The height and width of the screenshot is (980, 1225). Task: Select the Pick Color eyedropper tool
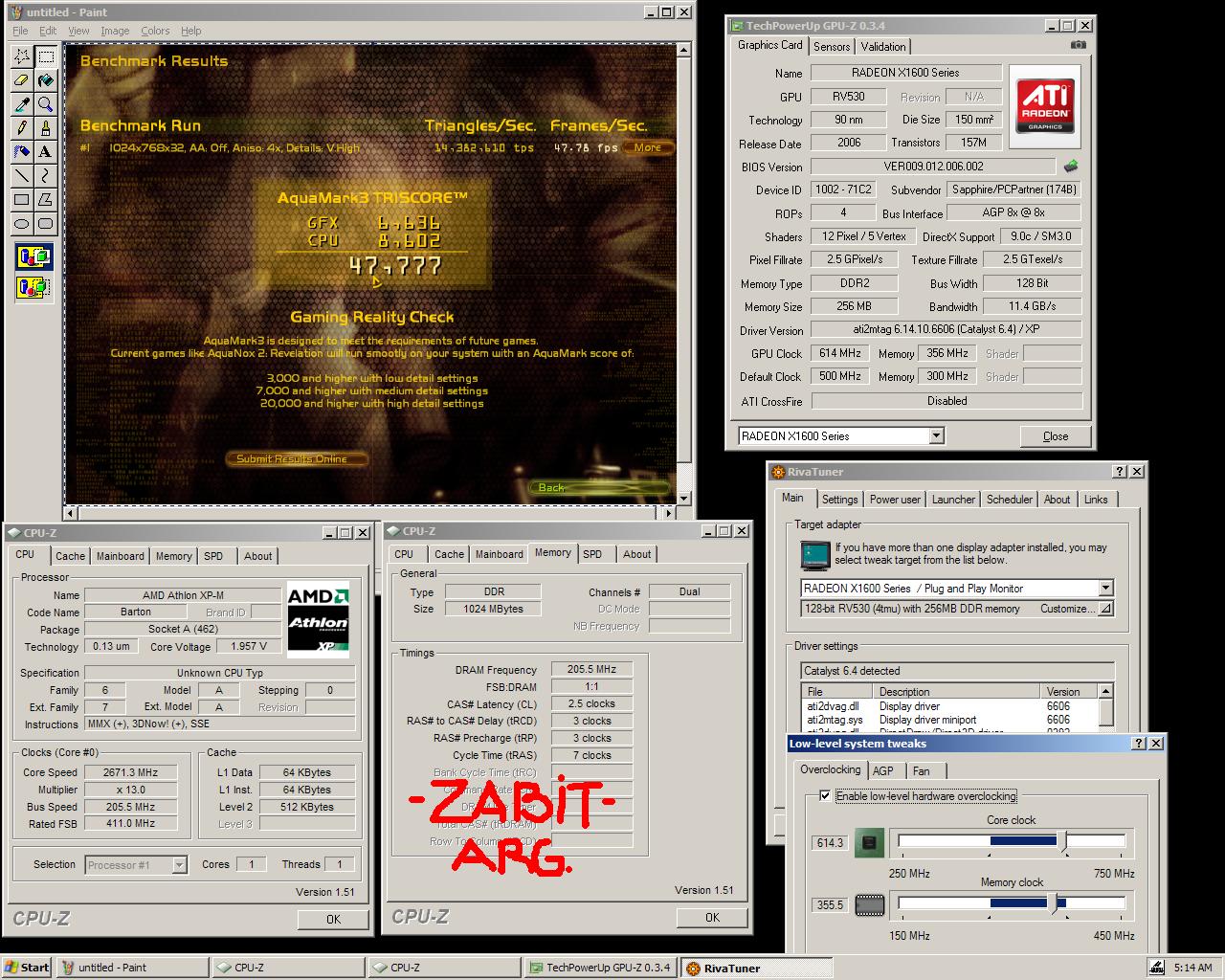tap(21, 103)
